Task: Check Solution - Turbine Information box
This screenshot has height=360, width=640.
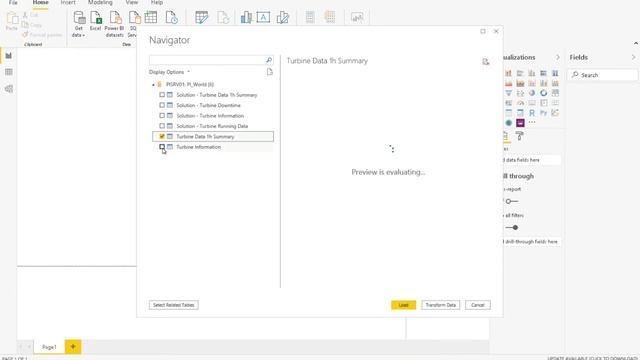Action: [162, 116]
